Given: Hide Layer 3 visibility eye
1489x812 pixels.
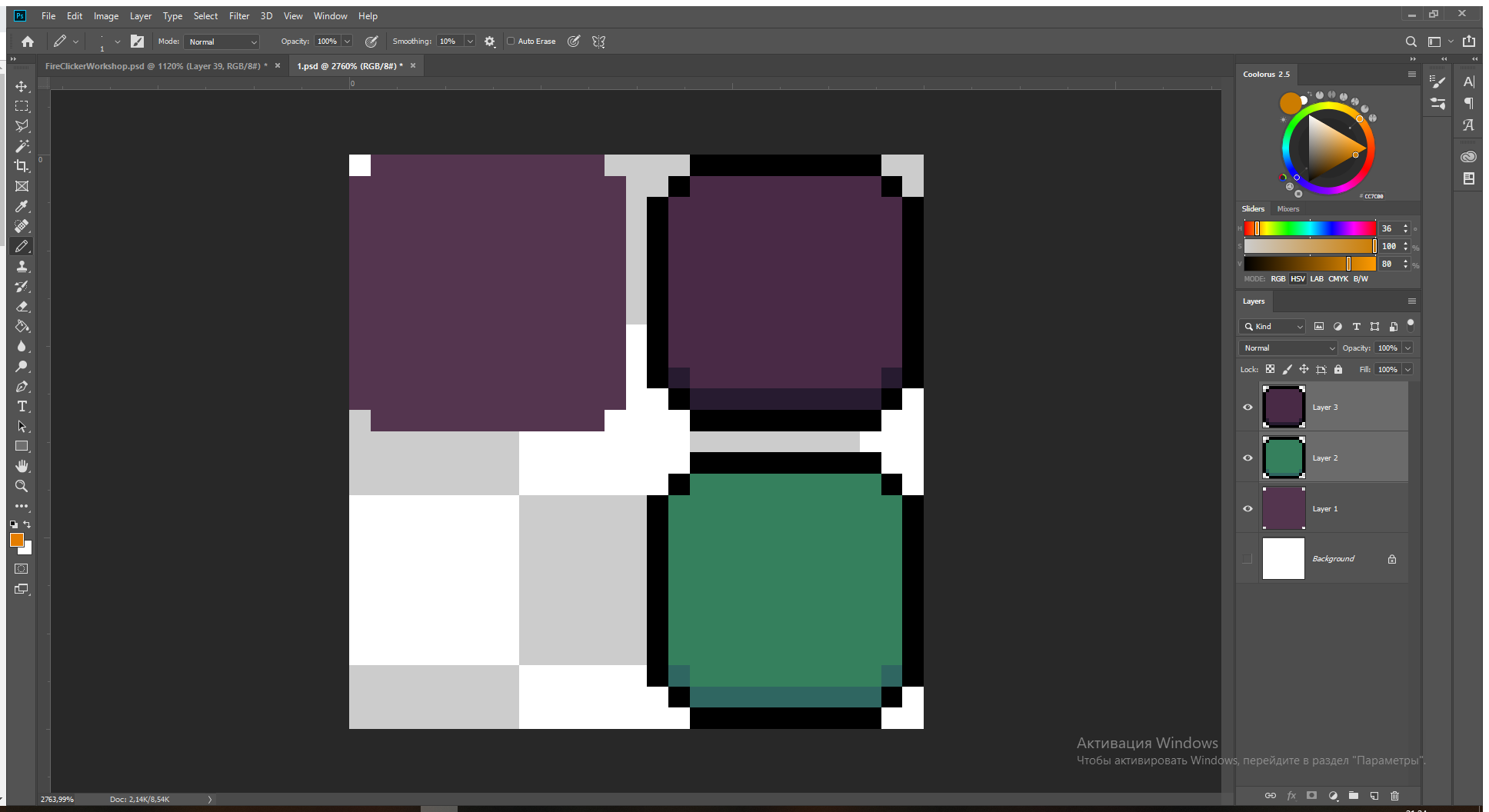Looking at the screenshot, I should click(x=1247, y=407).
